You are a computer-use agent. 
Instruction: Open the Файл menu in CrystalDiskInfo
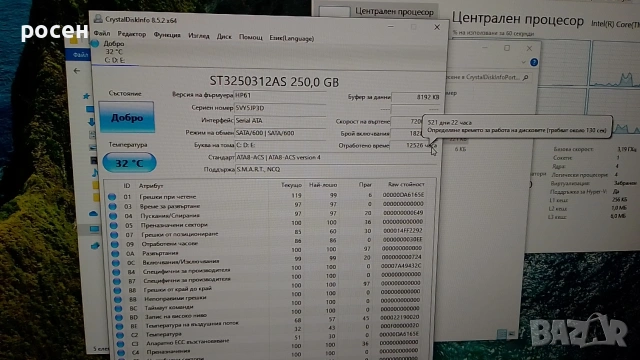point(102,33)
